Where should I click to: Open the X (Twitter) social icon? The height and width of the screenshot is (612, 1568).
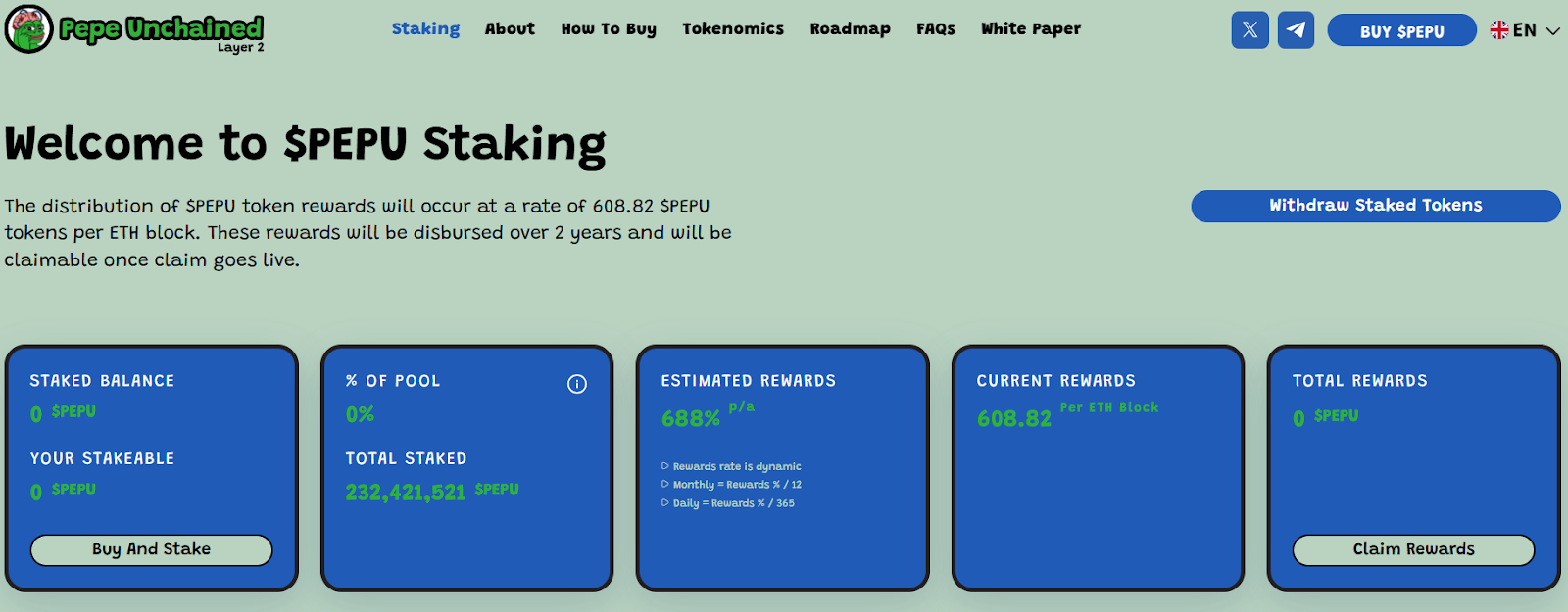(1249, 29)
